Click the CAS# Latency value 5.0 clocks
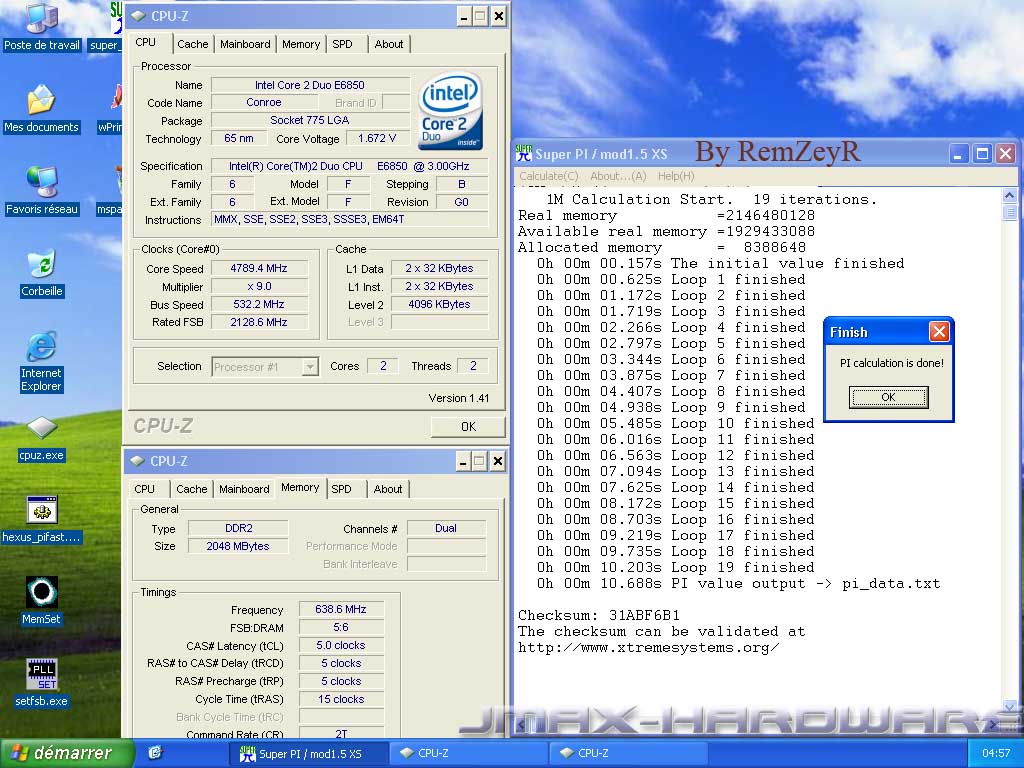 click(x=341, y=645)
